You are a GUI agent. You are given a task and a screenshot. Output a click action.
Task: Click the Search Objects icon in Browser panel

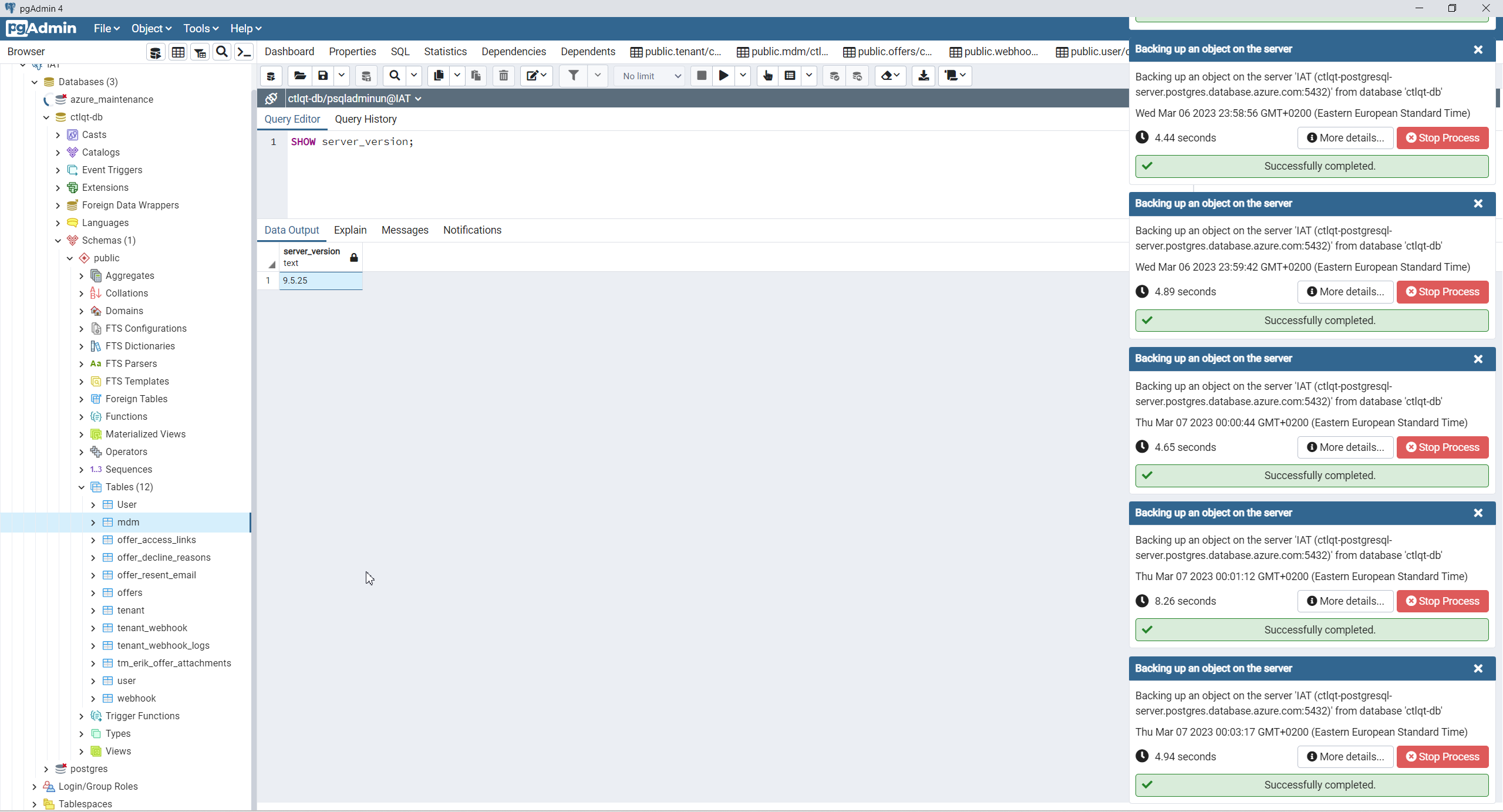[221, 52]
